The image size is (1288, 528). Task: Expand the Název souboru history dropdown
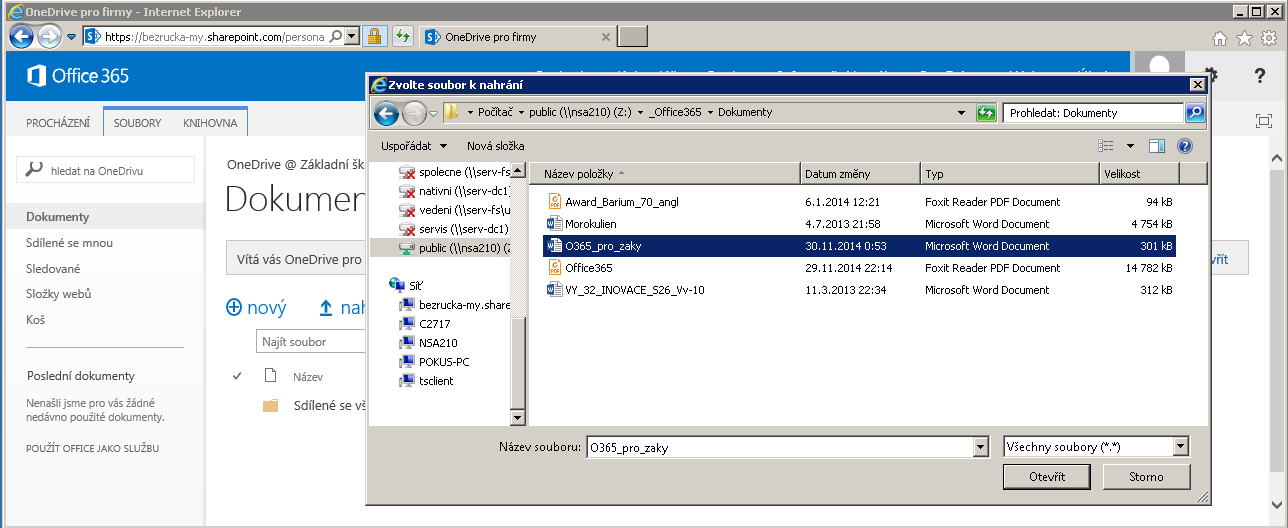980,447
